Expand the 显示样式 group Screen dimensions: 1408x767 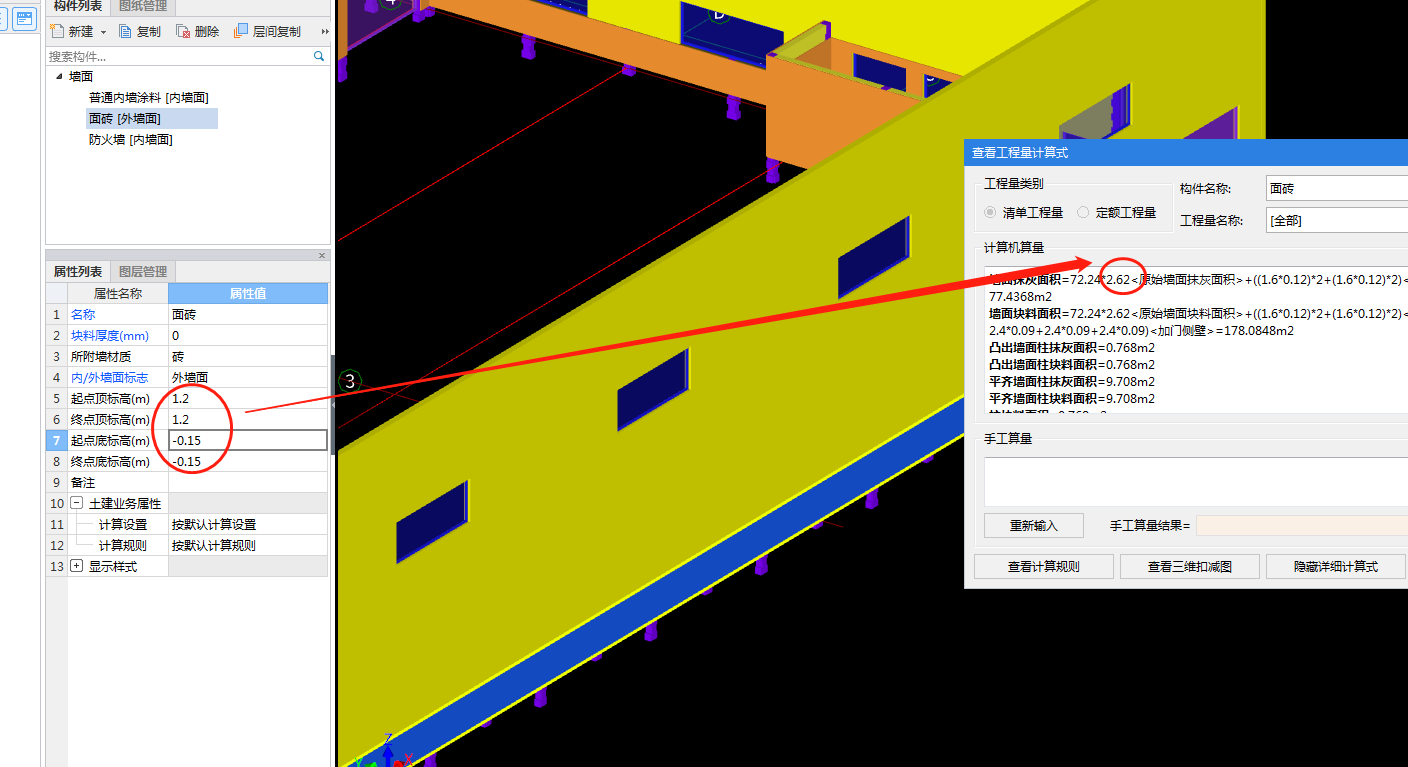77,566
